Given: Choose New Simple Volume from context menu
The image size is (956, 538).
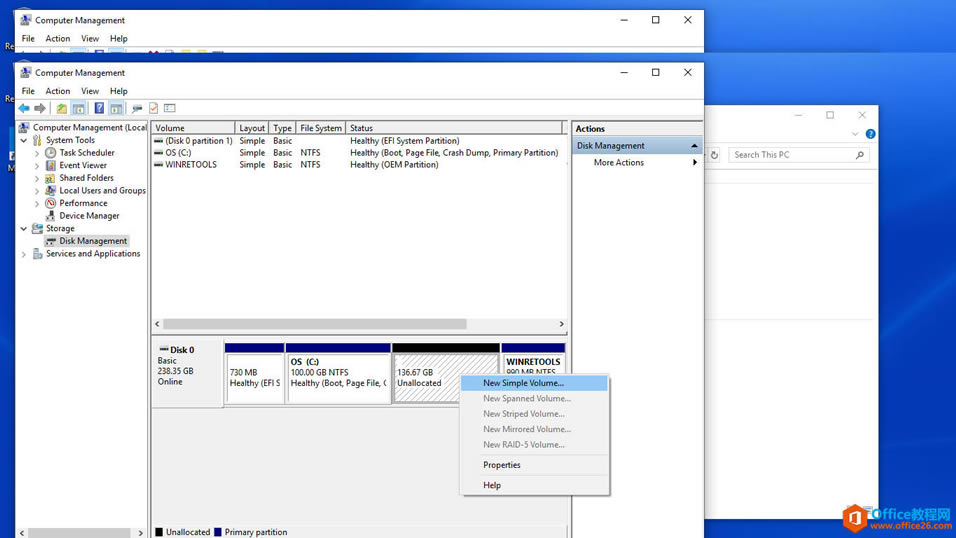Looking at the screenshot, I should 535,383.
